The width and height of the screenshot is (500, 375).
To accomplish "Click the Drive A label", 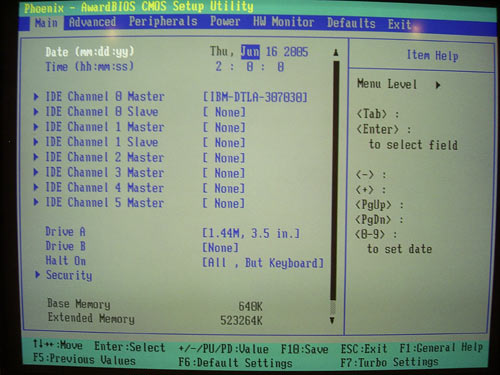I will point(65,231).
